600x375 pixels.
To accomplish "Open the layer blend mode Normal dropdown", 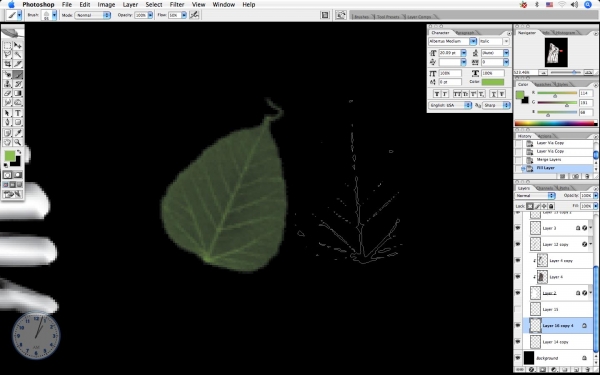I will 535,196.
